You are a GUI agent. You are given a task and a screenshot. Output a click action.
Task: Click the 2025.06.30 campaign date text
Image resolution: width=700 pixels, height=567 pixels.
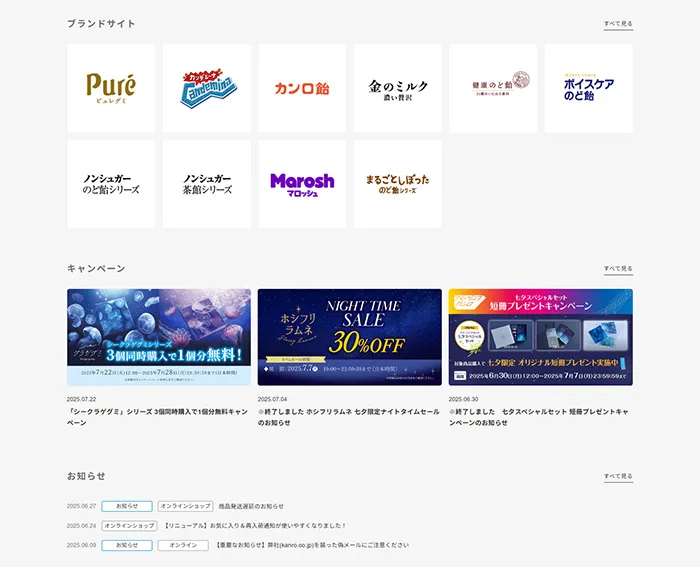point(463,399)
